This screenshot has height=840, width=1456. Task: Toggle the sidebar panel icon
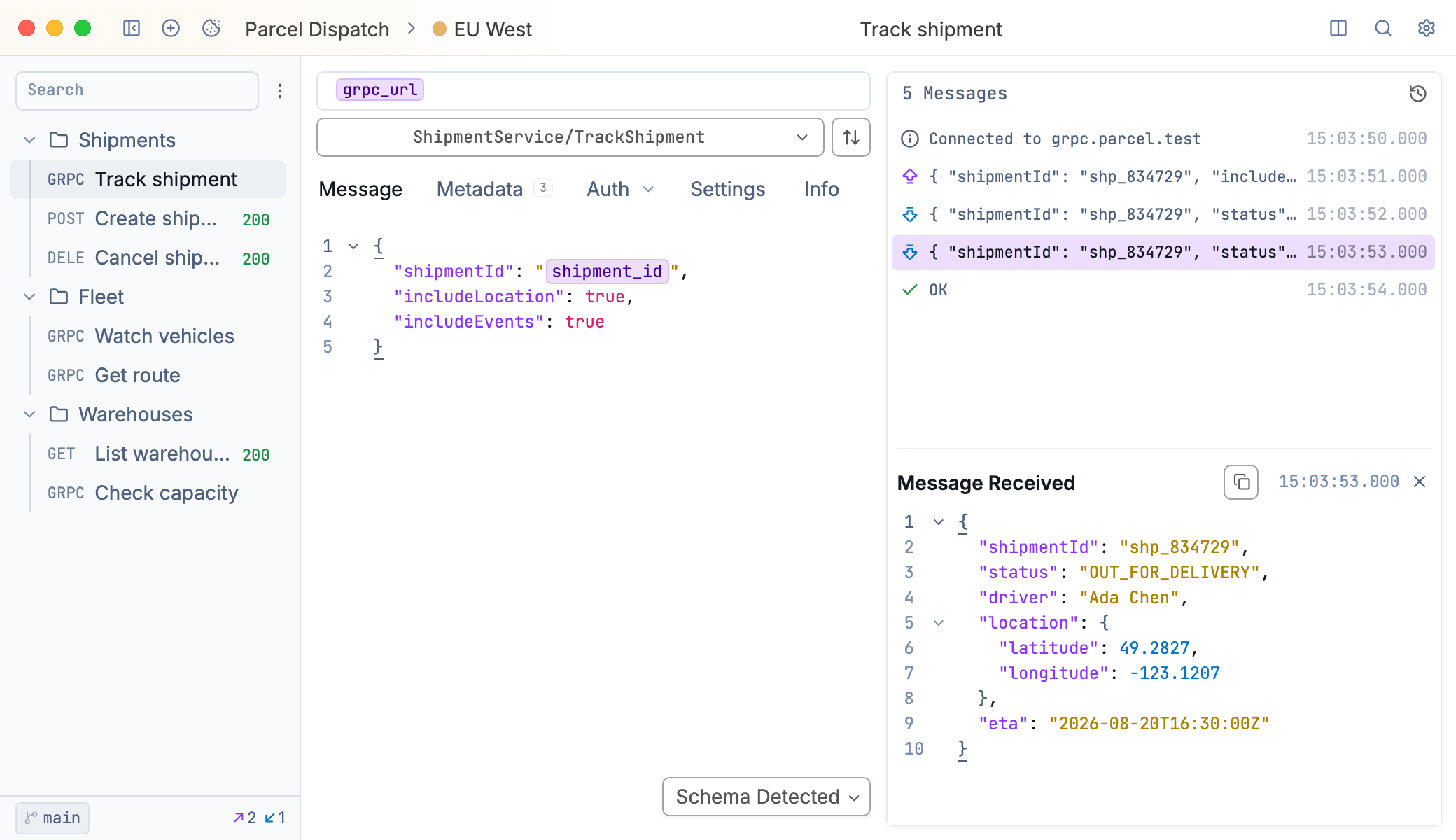point(132,28)
